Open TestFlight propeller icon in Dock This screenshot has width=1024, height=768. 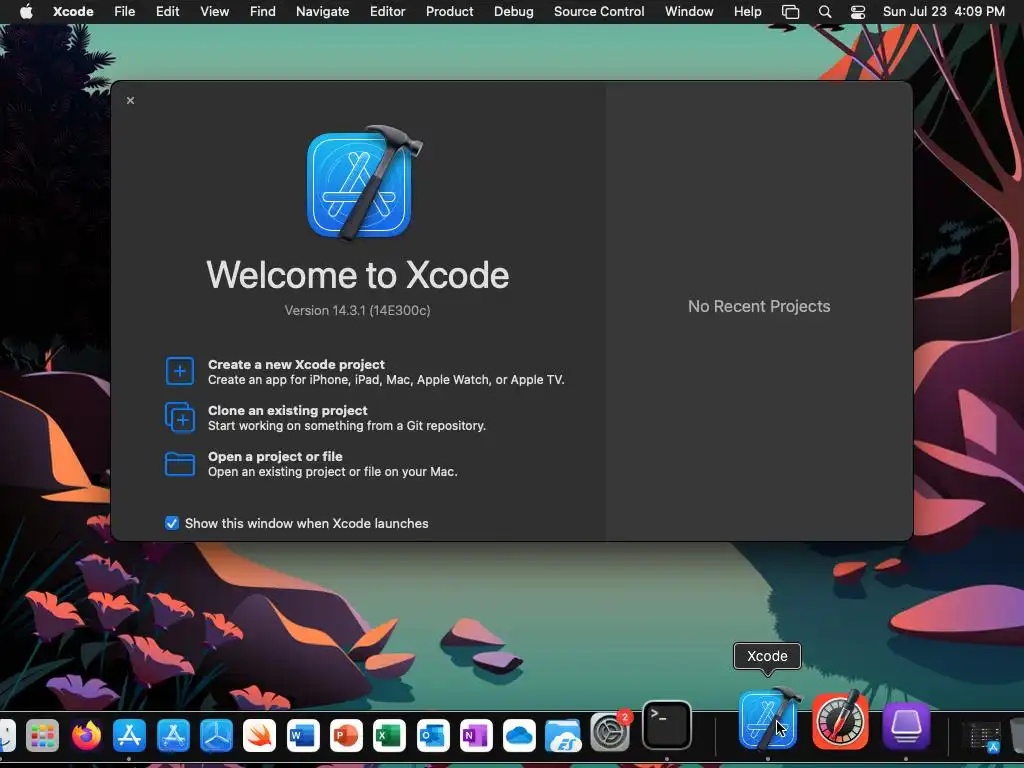[216, 736]
